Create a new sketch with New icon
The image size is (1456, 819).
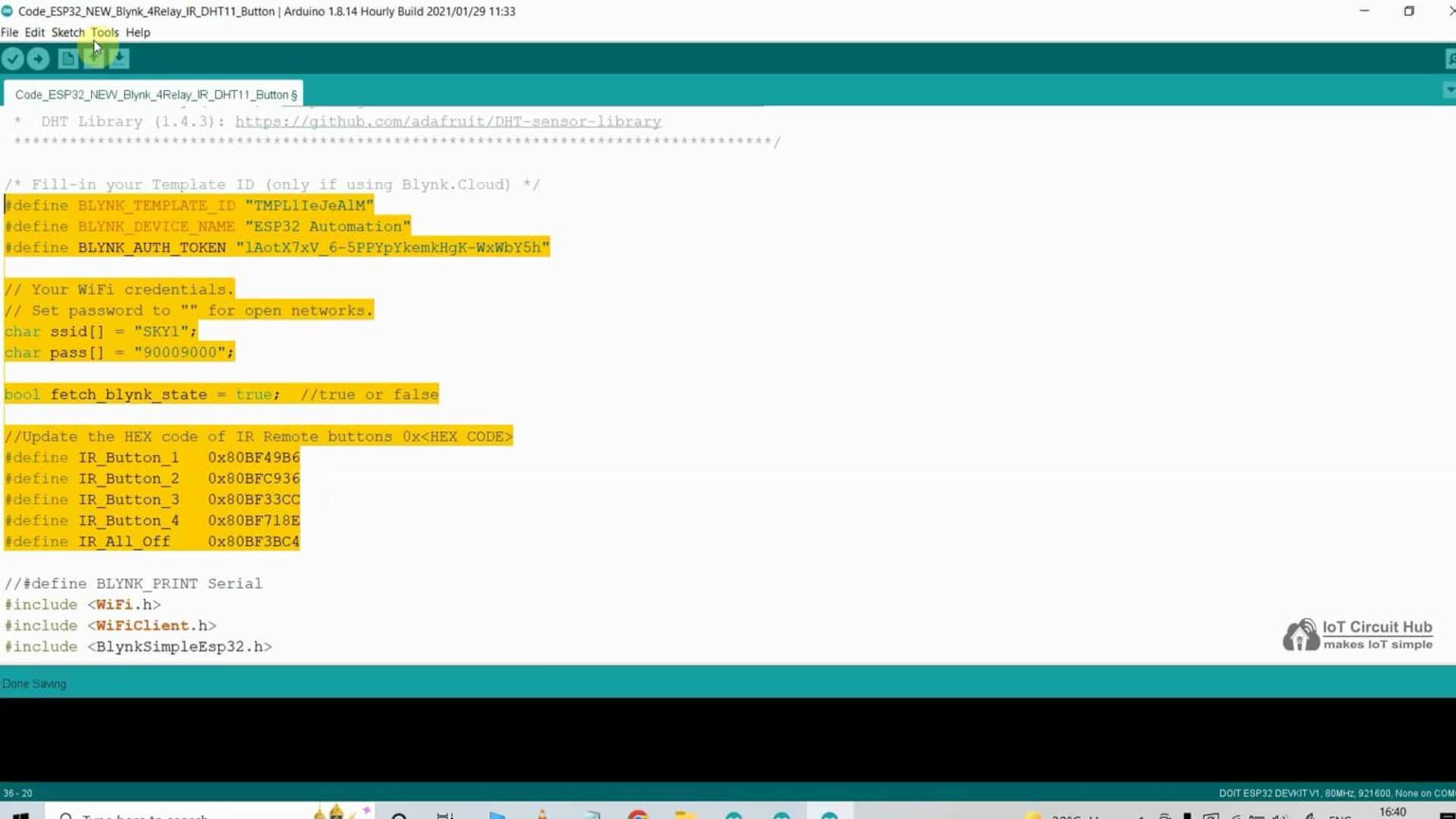coord(67,59)
